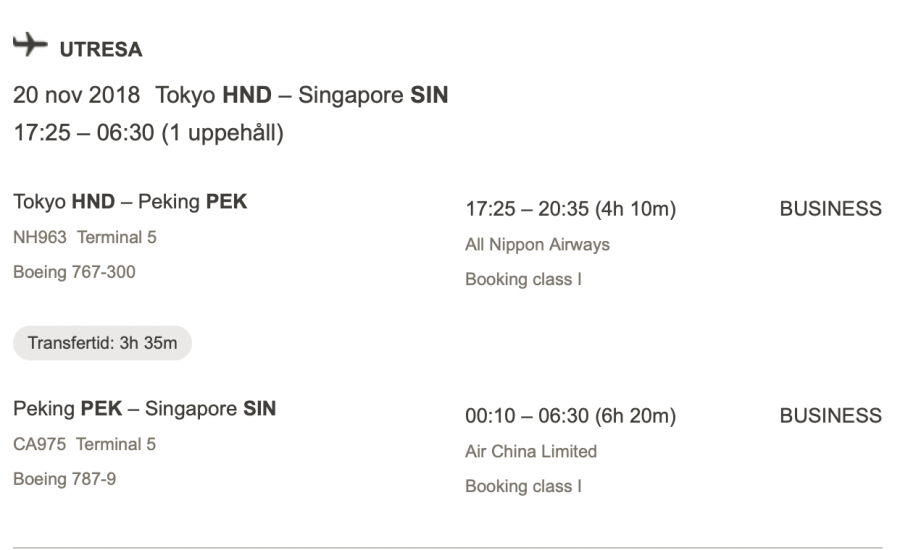
Task: Select the 20 nov 2018 date text
Action: pyautogui.click(x=77, y=96)
